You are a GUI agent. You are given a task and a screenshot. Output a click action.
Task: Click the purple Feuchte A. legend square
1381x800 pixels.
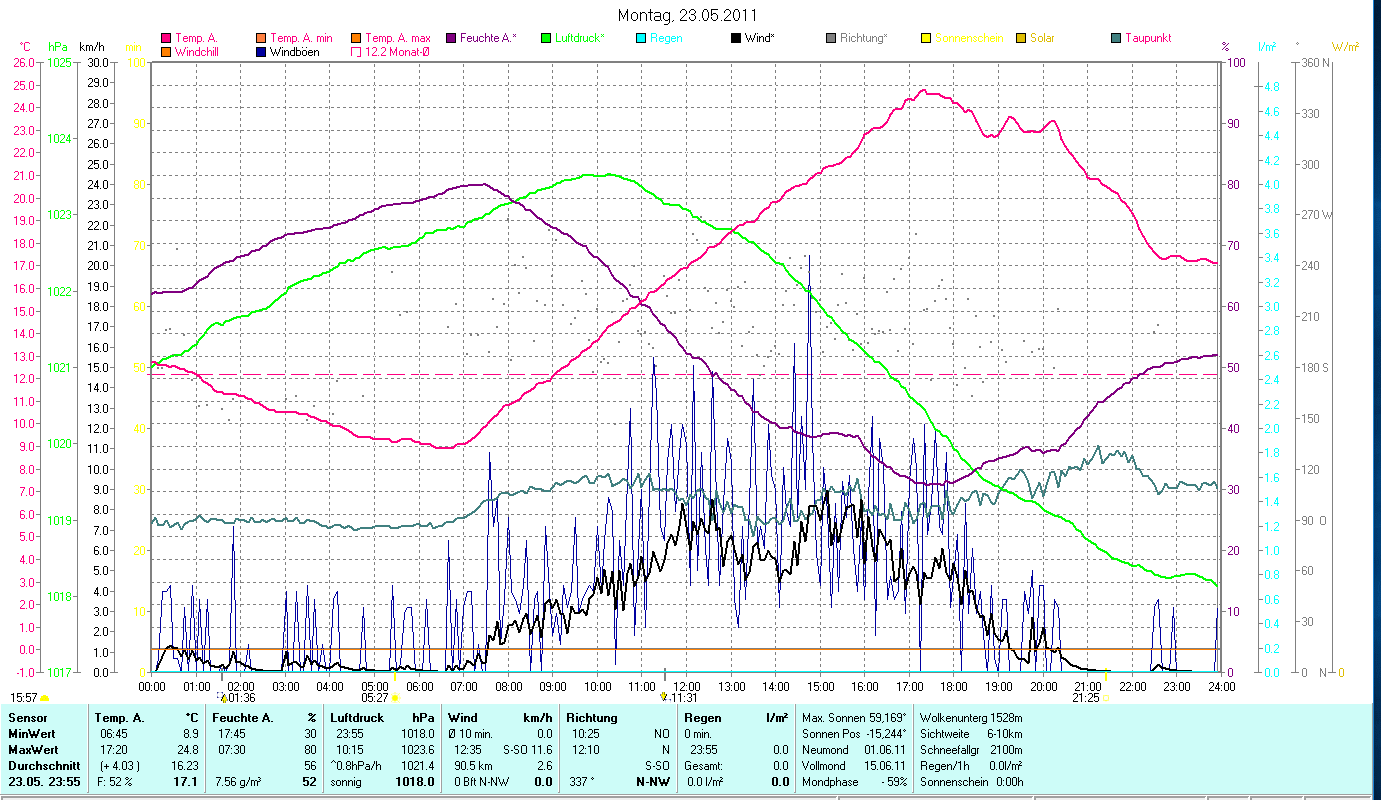click(x=450, y=38)
